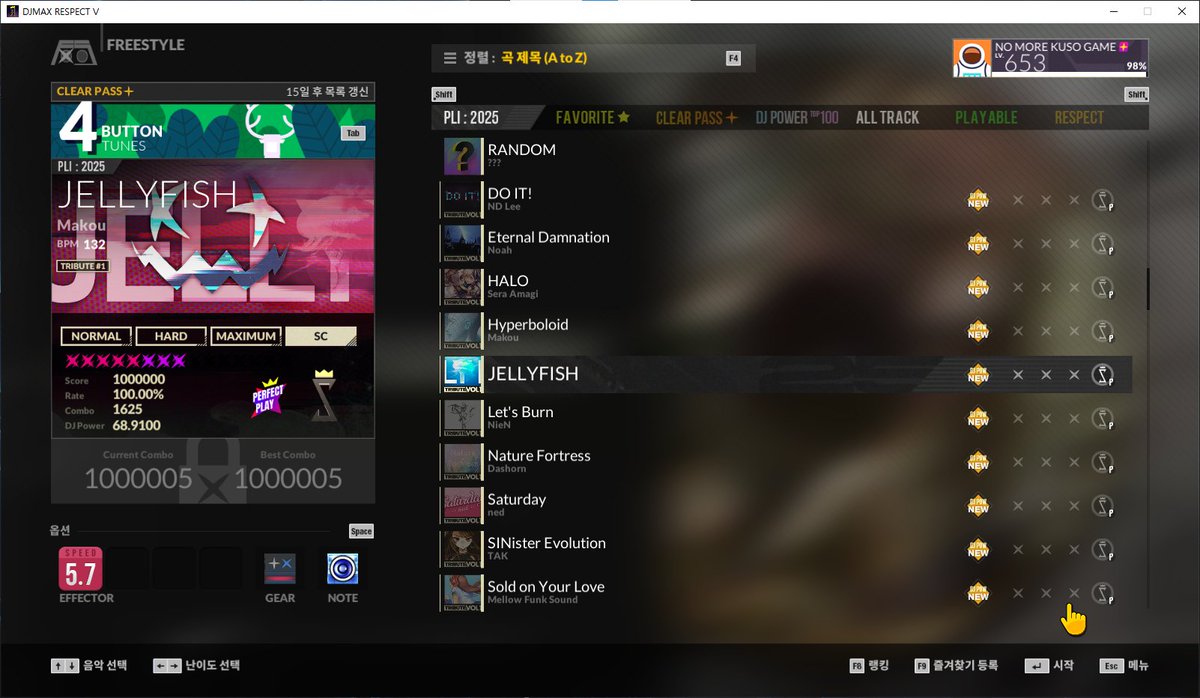Click the player profile avatar icon
The width and height of the screenshot is (1200, 698).
tap(972, 58)
